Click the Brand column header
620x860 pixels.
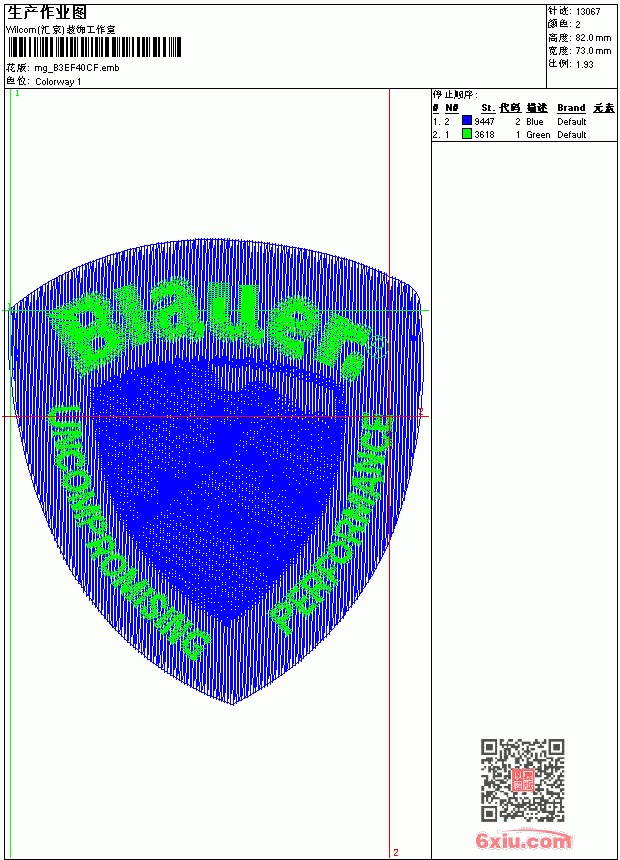pos(571,108)
